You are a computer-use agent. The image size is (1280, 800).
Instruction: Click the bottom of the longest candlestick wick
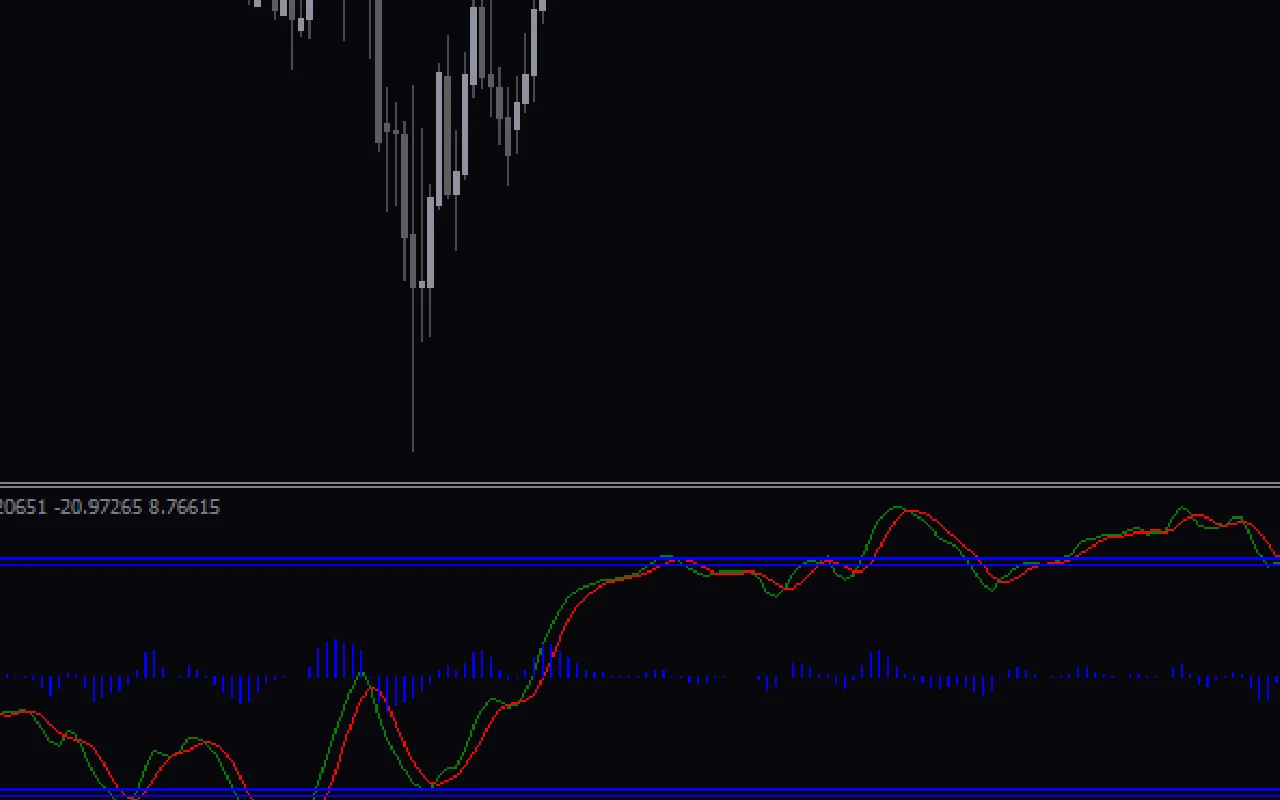(413, 449)
